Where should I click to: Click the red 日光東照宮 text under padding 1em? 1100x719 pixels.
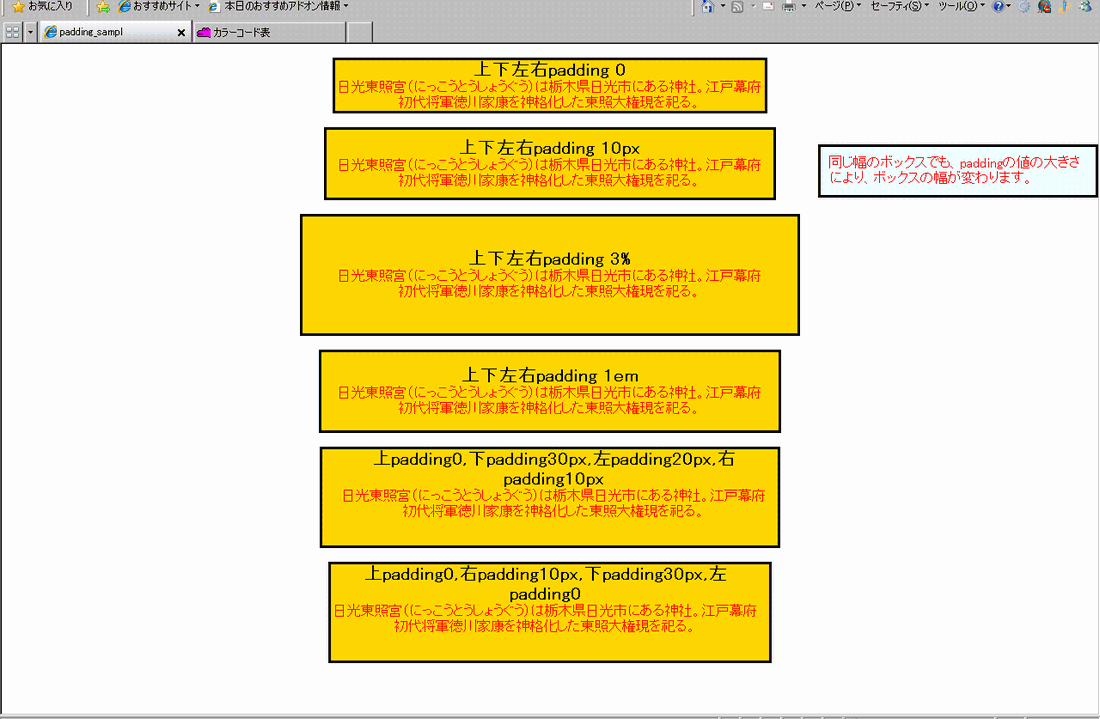tap(549, 400)
